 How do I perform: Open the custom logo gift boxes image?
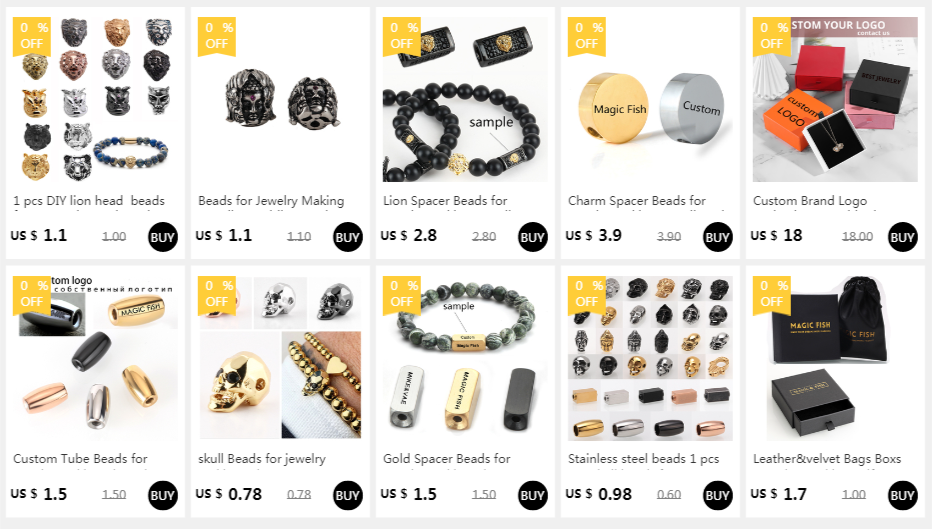(x=835, y=99)
